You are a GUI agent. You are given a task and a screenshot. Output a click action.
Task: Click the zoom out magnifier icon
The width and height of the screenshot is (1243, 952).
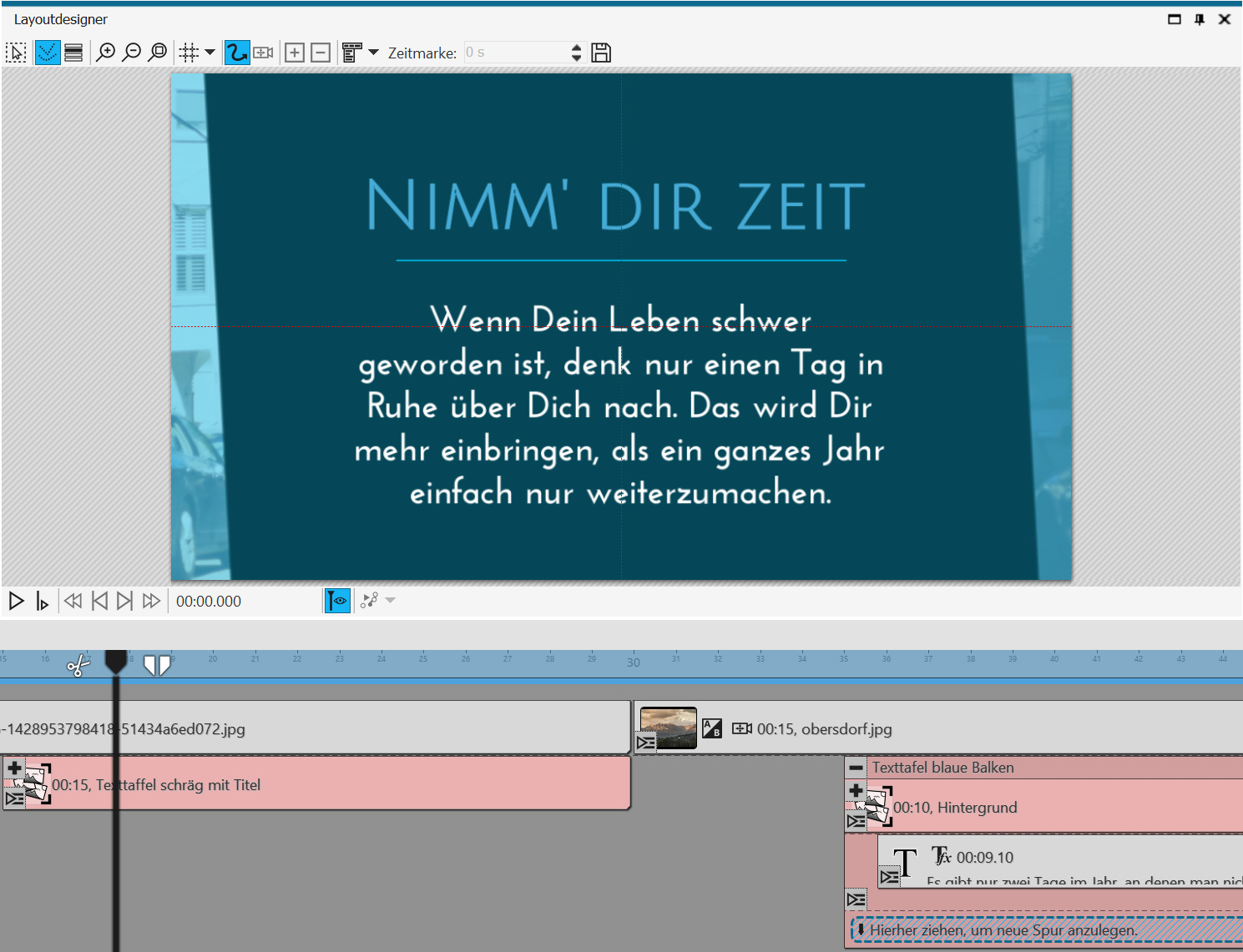132,53
